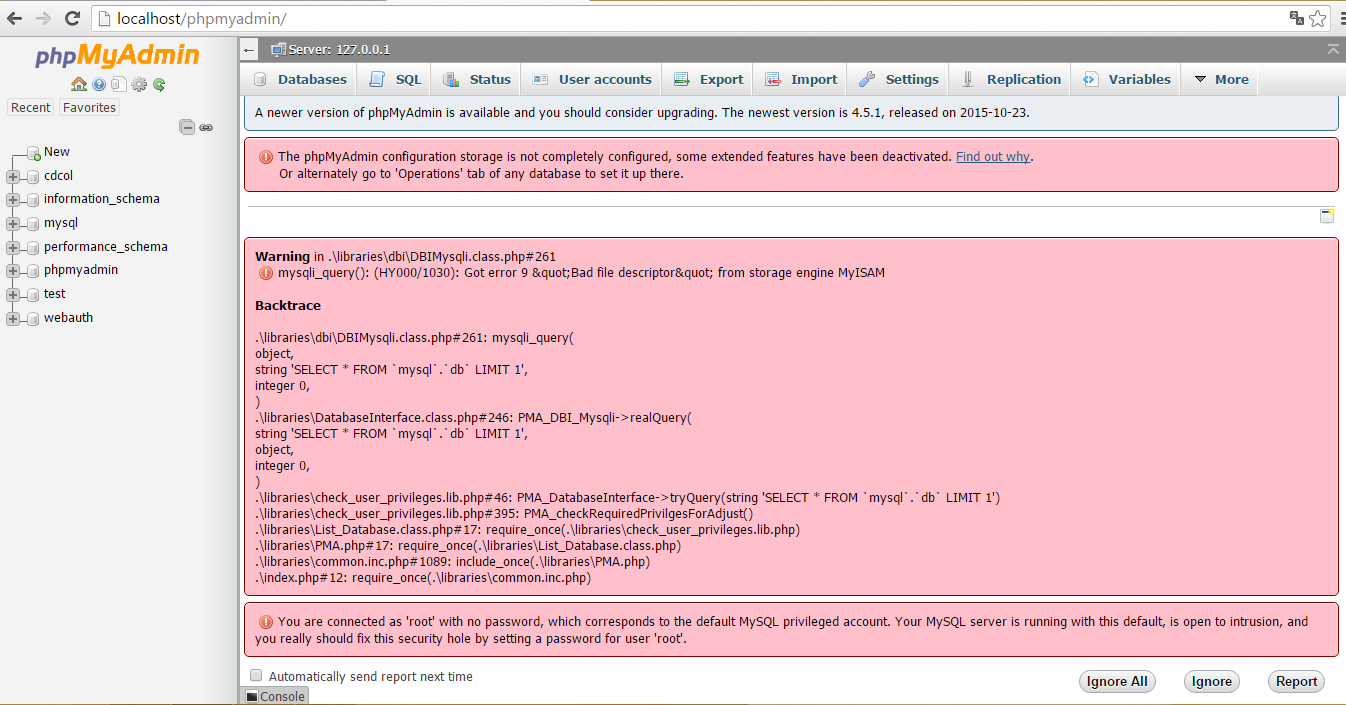Viewport: 1346px width, 705px height.
Task: Click the Console window icon
Action: point(252,696)
